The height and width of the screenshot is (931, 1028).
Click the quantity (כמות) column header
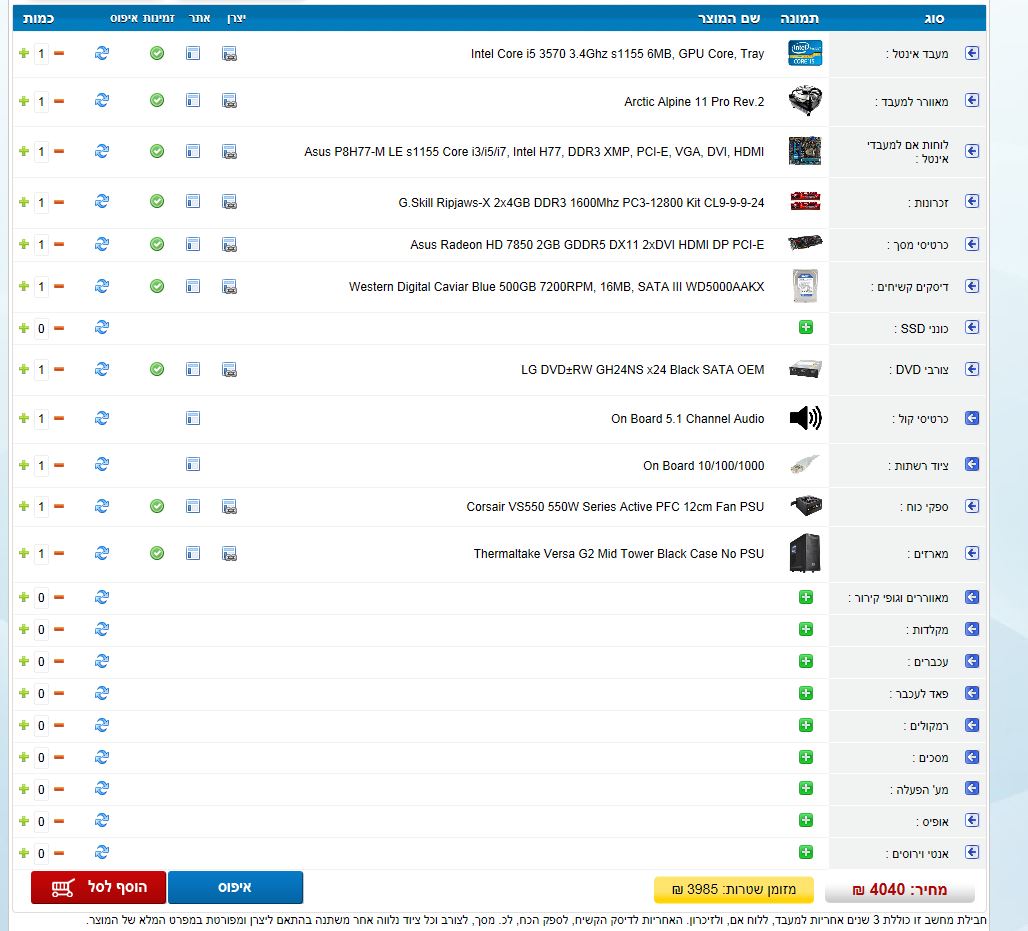point(38,18)
